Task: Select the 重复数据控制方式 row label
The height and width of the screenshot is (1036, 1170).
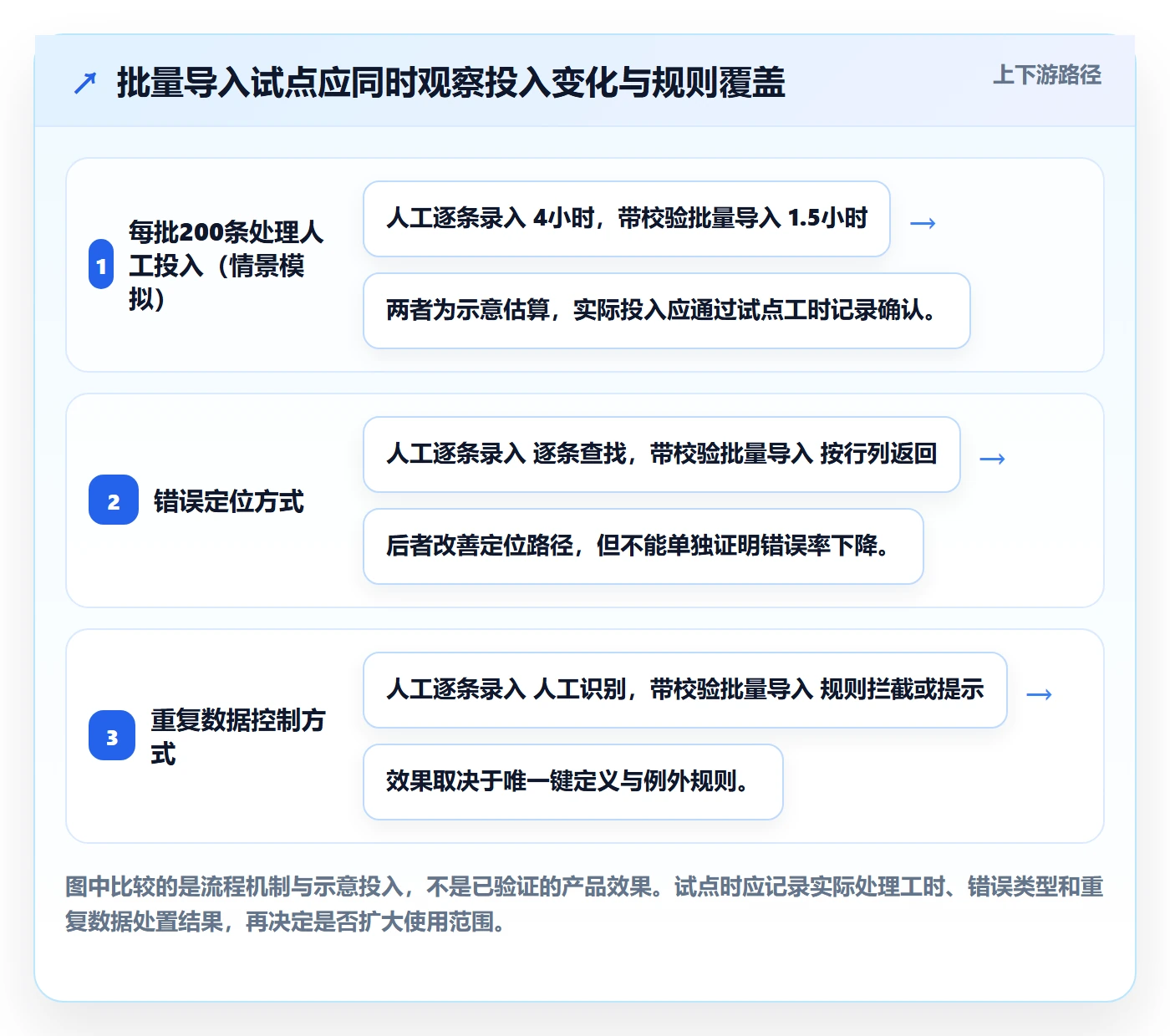Action: tap(238, 736)
